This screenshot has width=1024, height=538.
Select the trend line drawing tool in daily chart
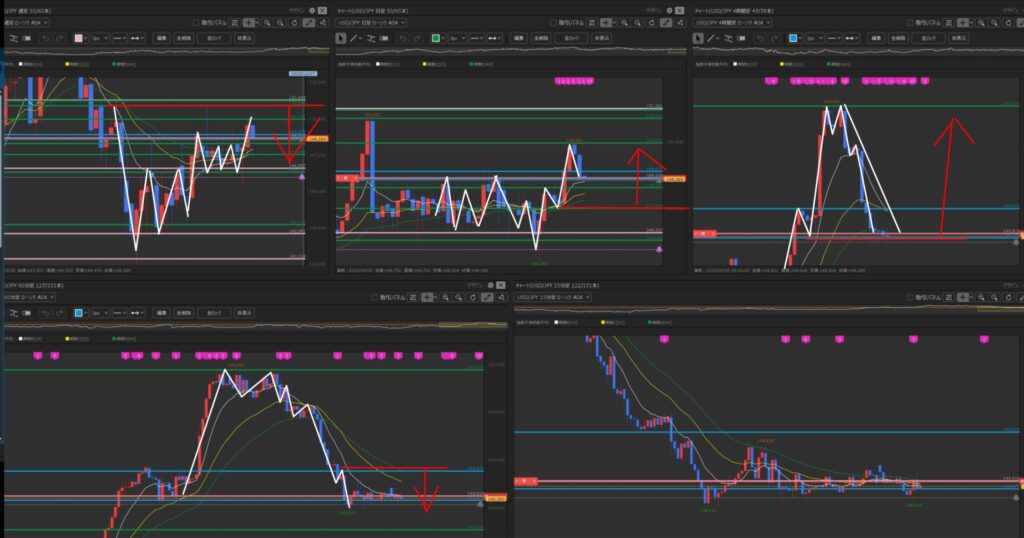click(x=354, y=37)
